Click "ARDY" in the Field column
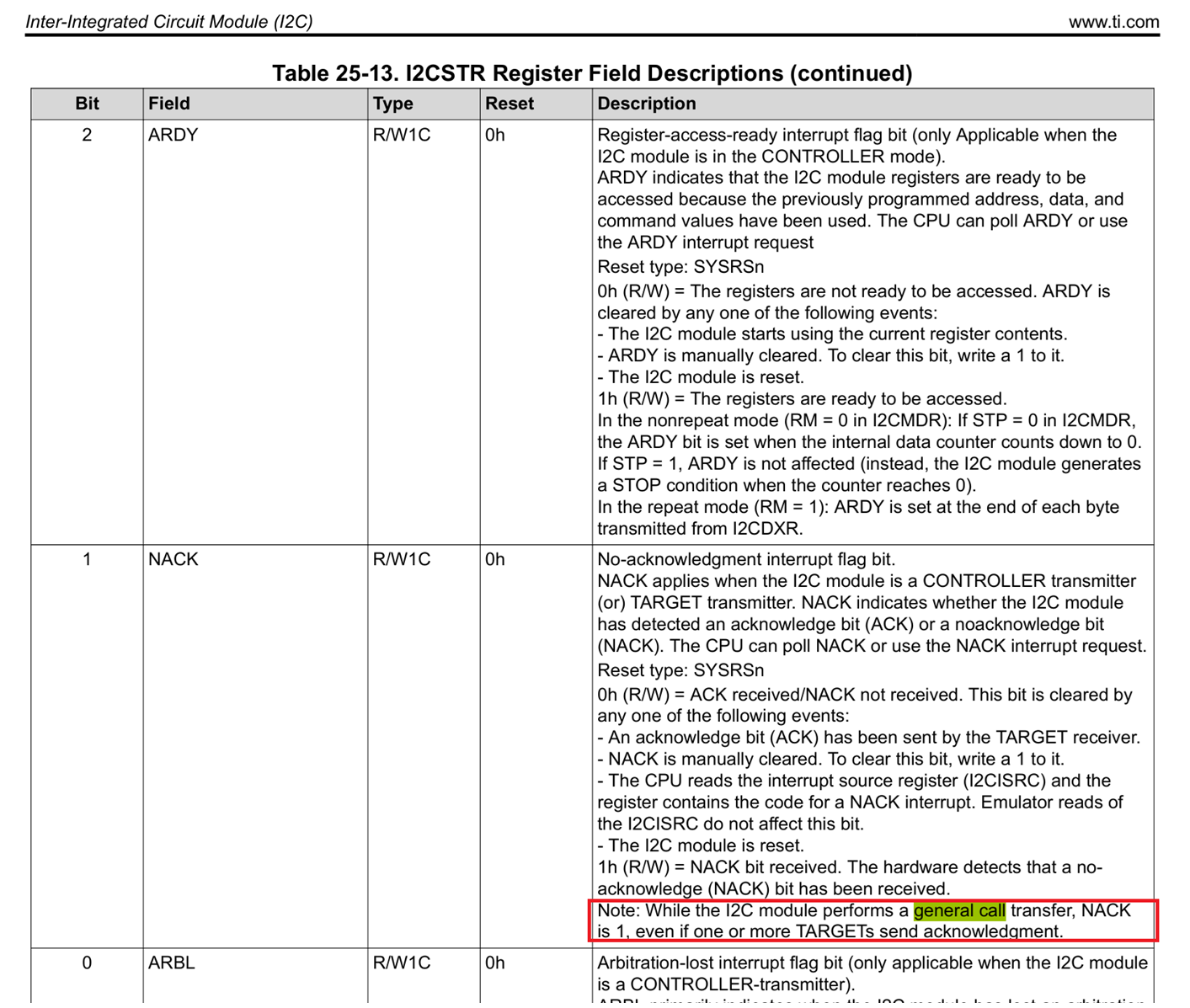 173,135
